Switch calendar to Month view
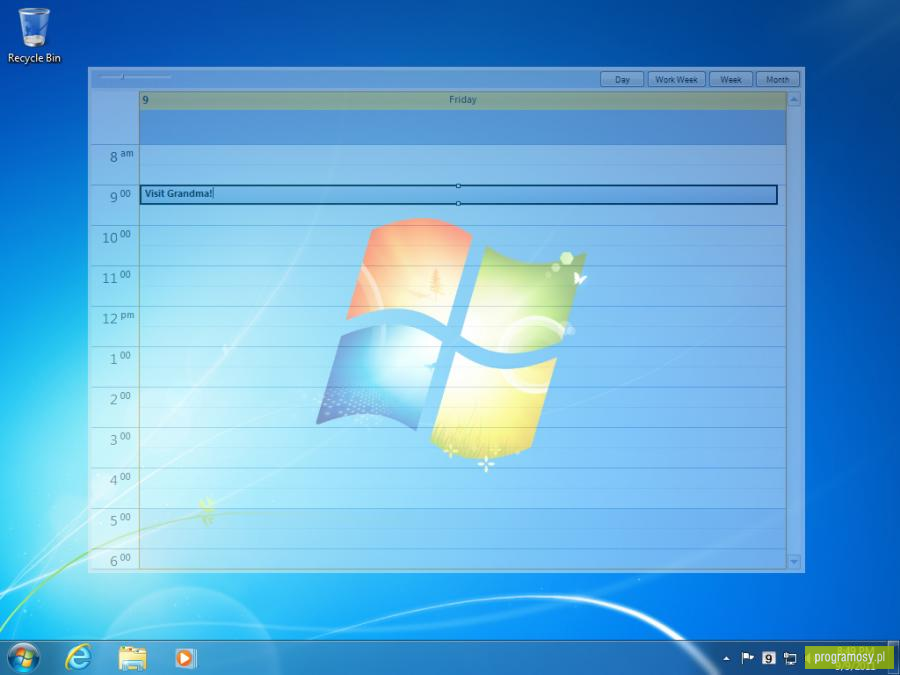This screenshot has height=675, width=900. pyautogui.click(x=777, y=79)
